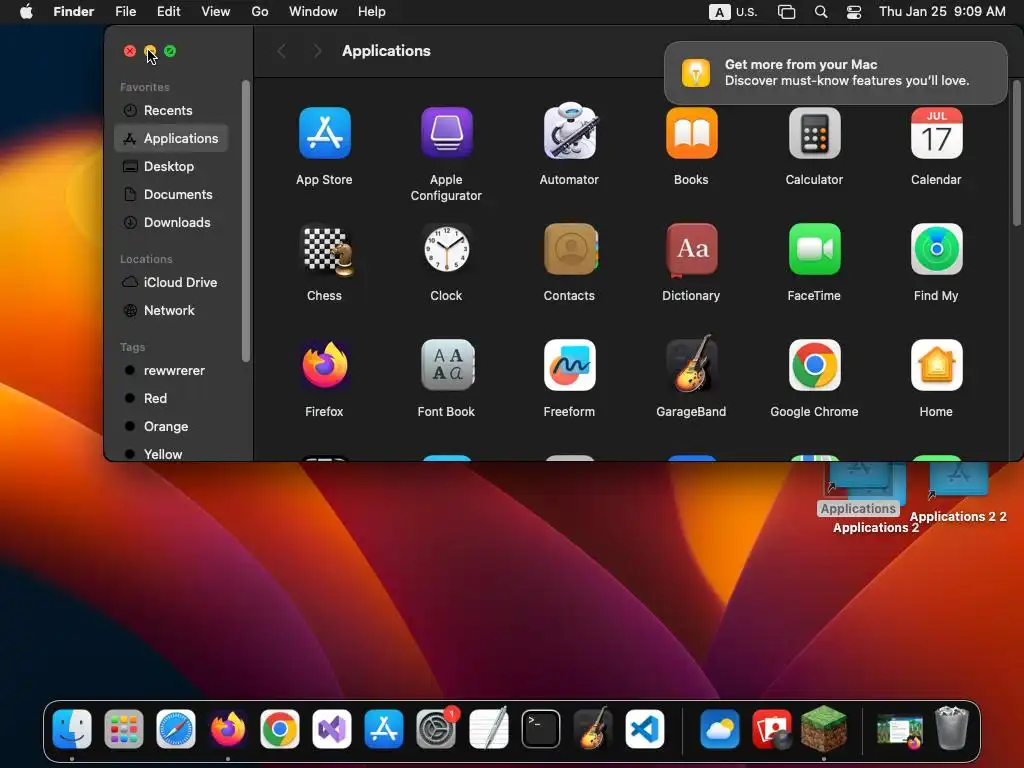This screenshot has height=768, width=1024.
Task: Go forward with the Finder forward arrow
Action: click(317, 51)
